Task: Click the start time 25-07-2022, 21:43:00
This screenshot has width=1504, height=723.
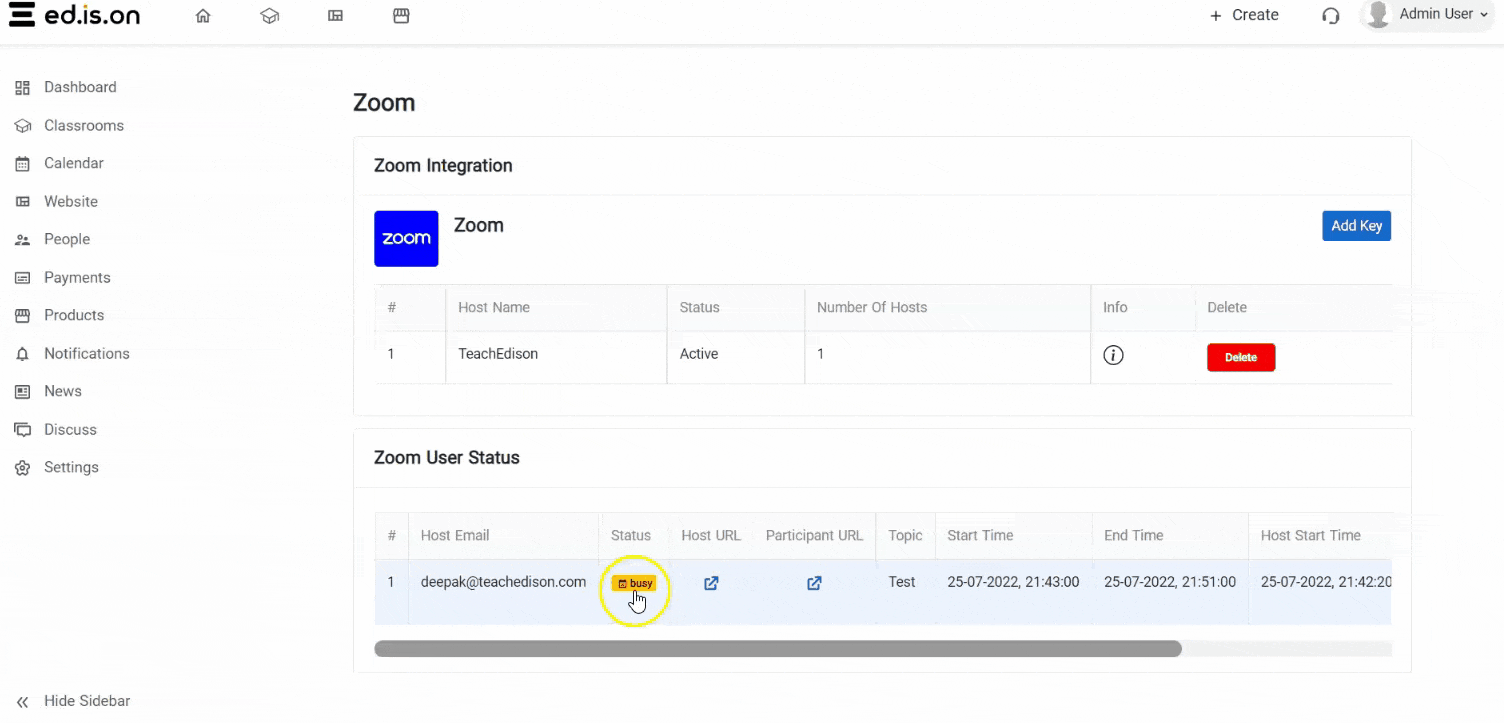Action: point(1013,582)
